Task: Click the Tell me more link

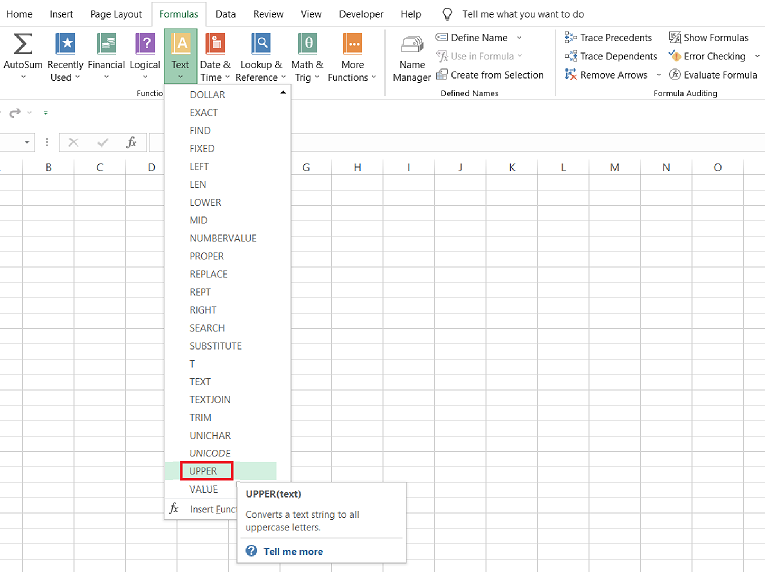Action: pyautogui.click(x=292, y=551)
